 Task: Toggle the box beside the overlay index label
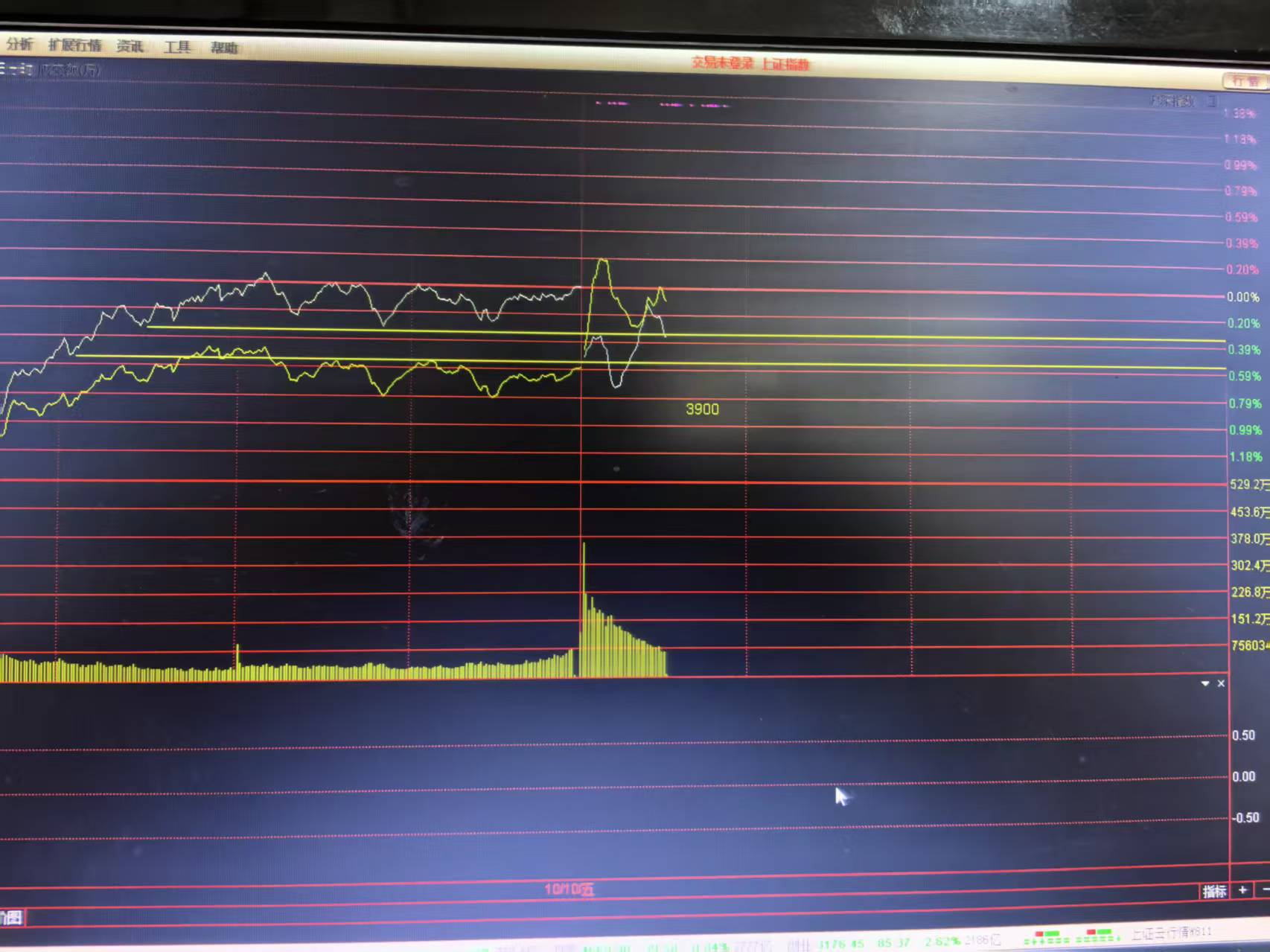1211,100
